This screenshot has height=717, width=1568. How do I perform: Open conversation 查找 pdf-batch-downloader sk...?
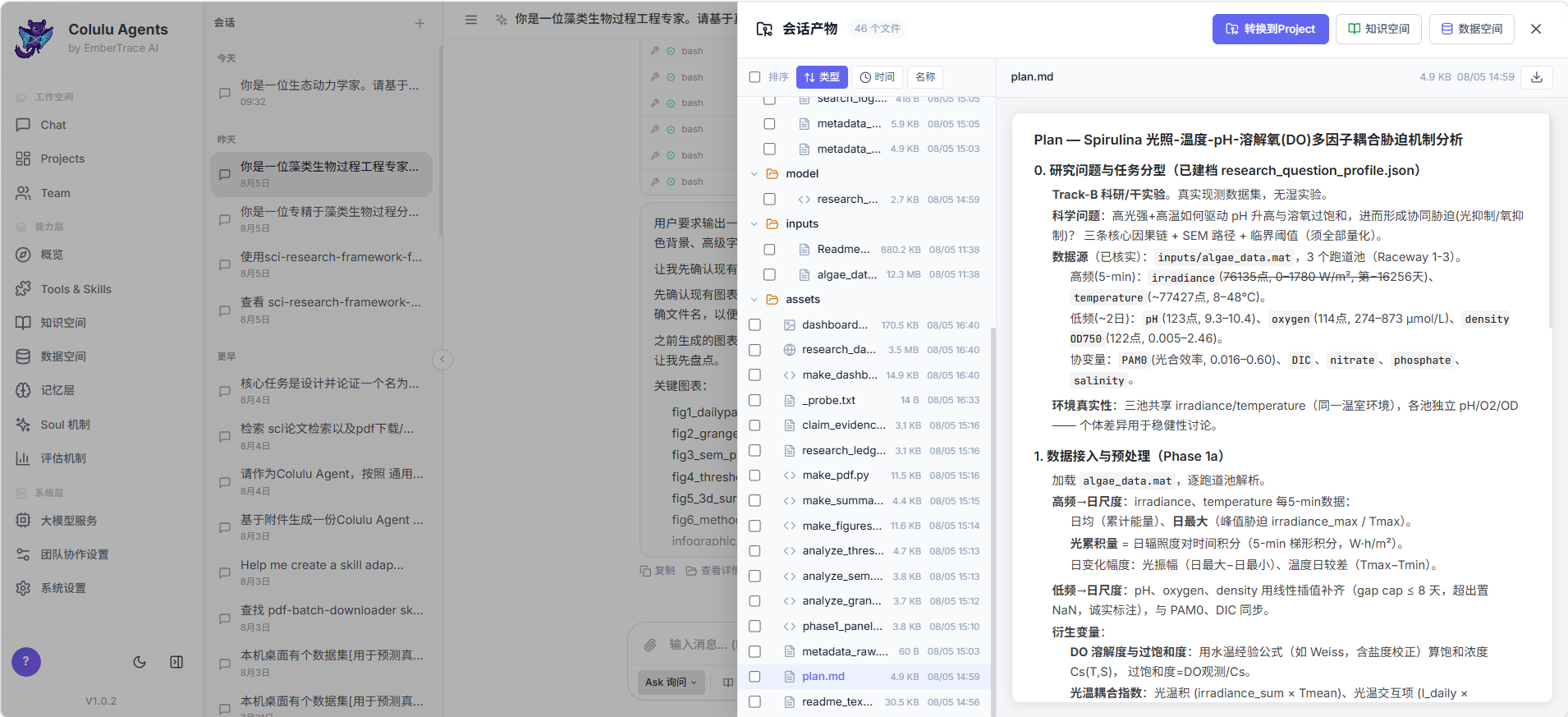322,618
